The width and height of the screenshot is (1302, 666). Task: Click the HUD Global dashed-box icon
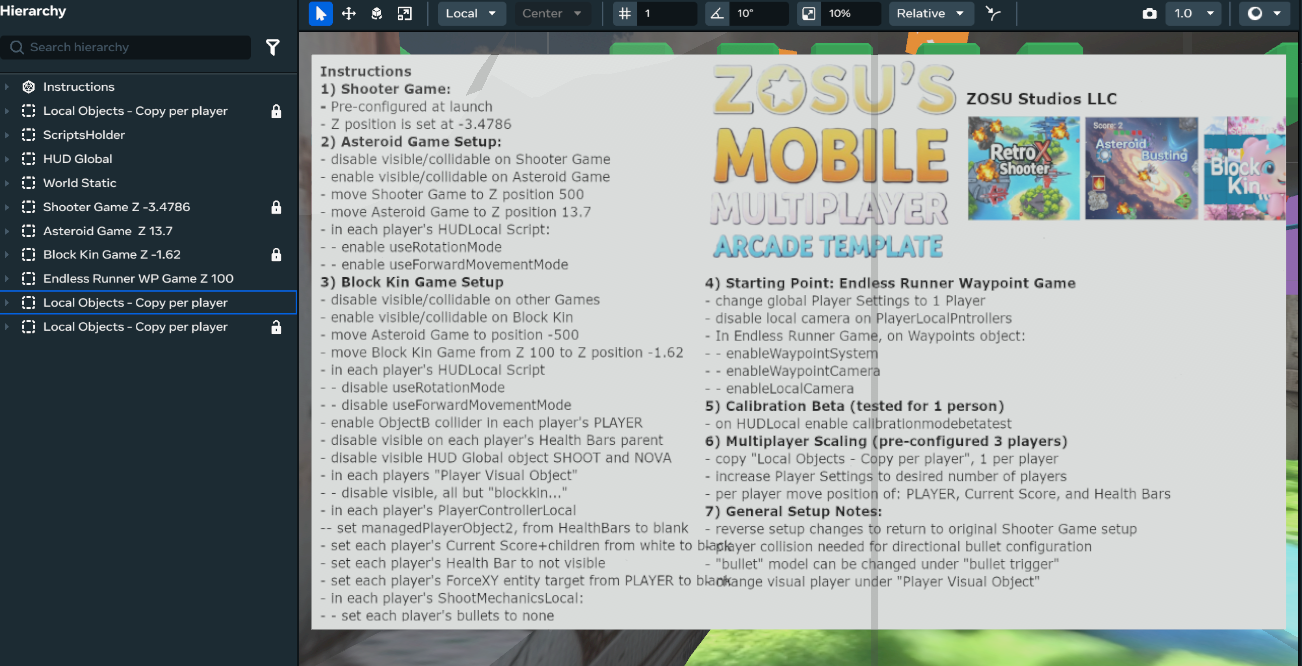pyautogui.click(x=28, y=159)
